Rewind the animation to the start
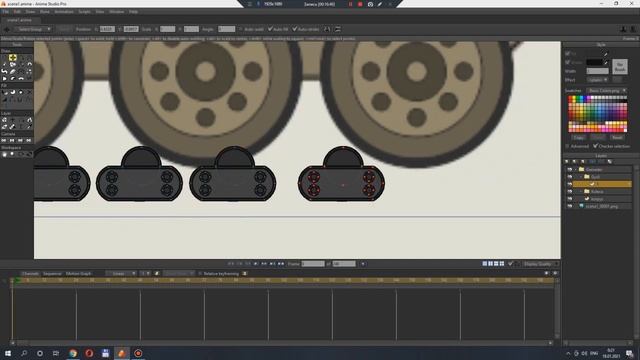The image size is (640, 360). pos(231,264)
